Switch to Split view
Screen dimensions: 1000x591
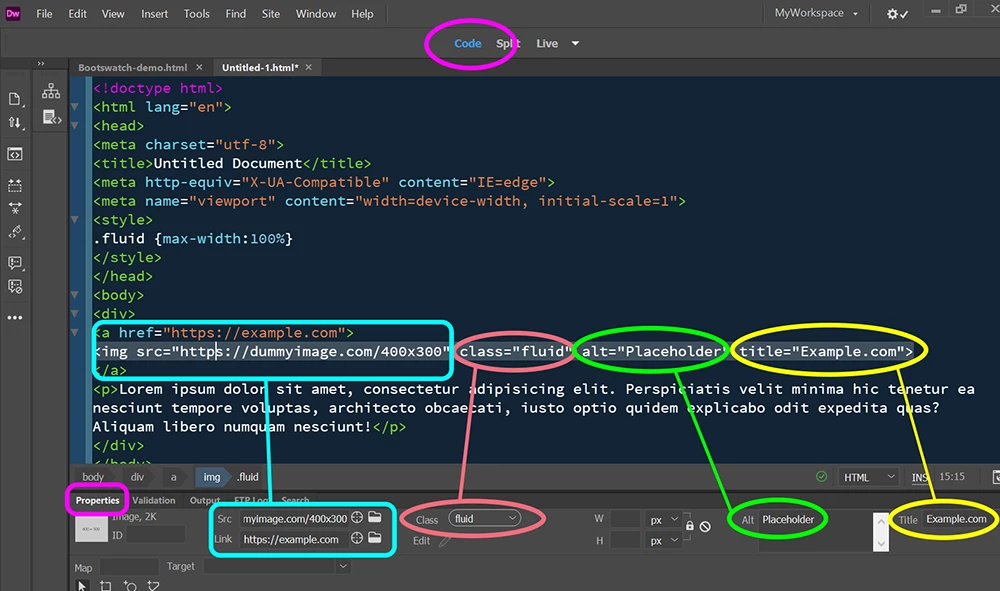[508, 43]
